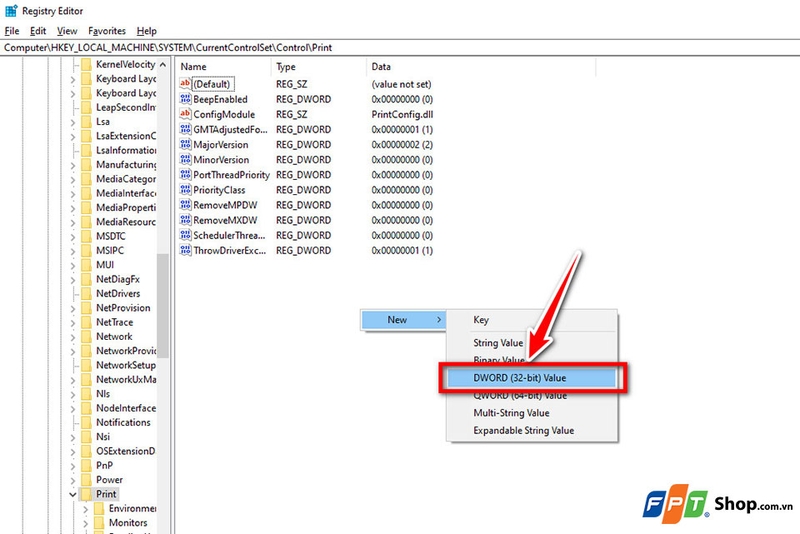Click the RemoveMXDW DWORD value icon
800x534 pixels.
[x=185, y=220]
